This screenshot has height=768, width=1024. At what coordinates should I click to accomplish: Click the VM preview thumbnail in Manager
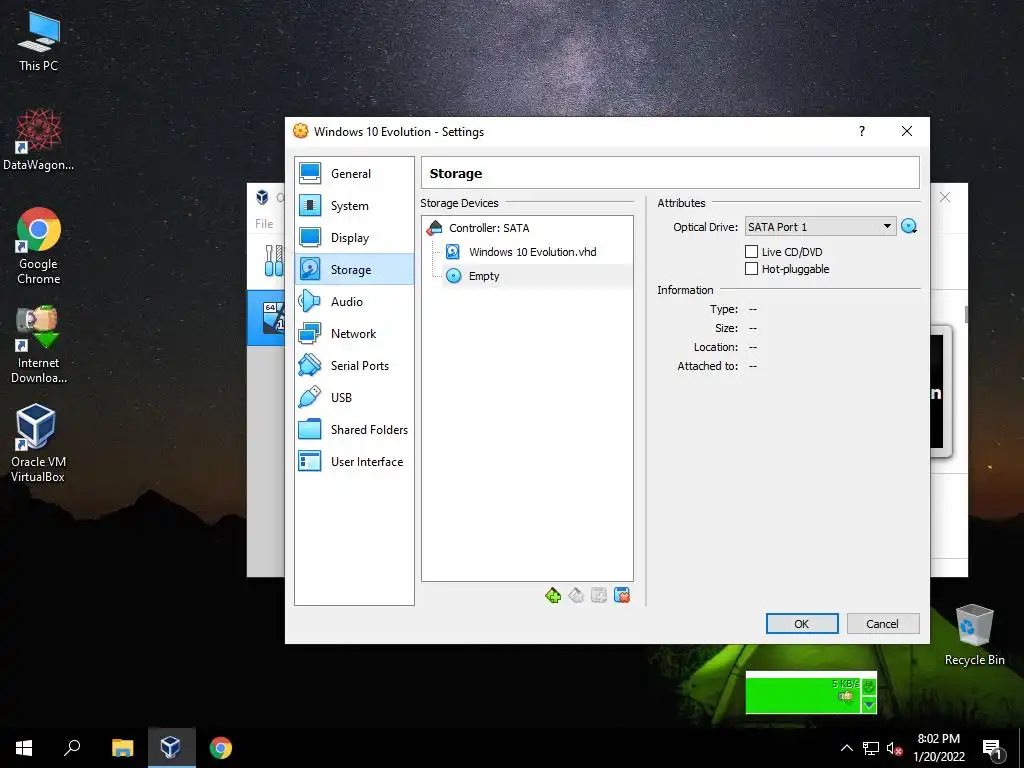[940, 392]
